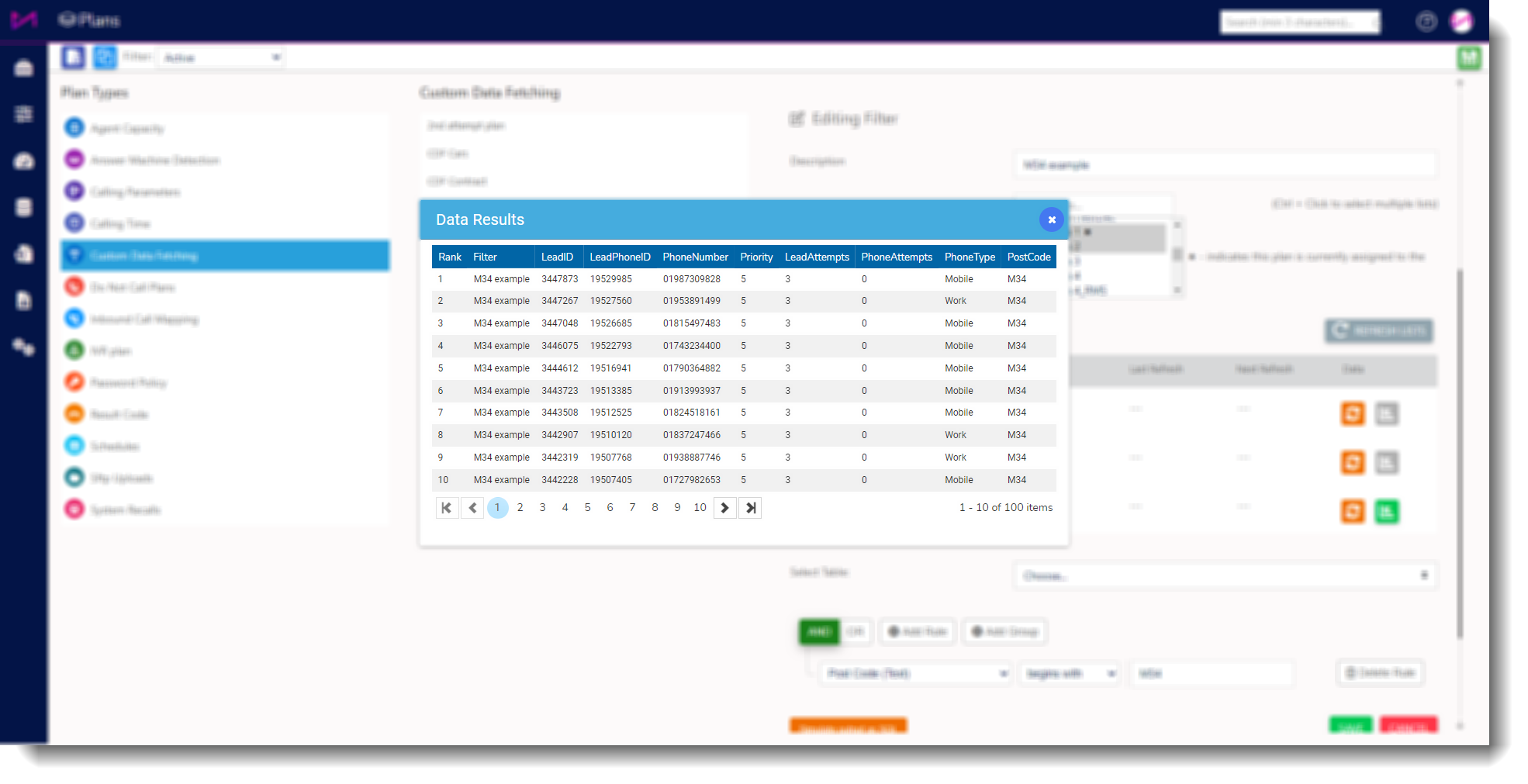This screenshot has width=1528, height=784.
Task: Go to results page 2
Action: [x=520, y=508]
